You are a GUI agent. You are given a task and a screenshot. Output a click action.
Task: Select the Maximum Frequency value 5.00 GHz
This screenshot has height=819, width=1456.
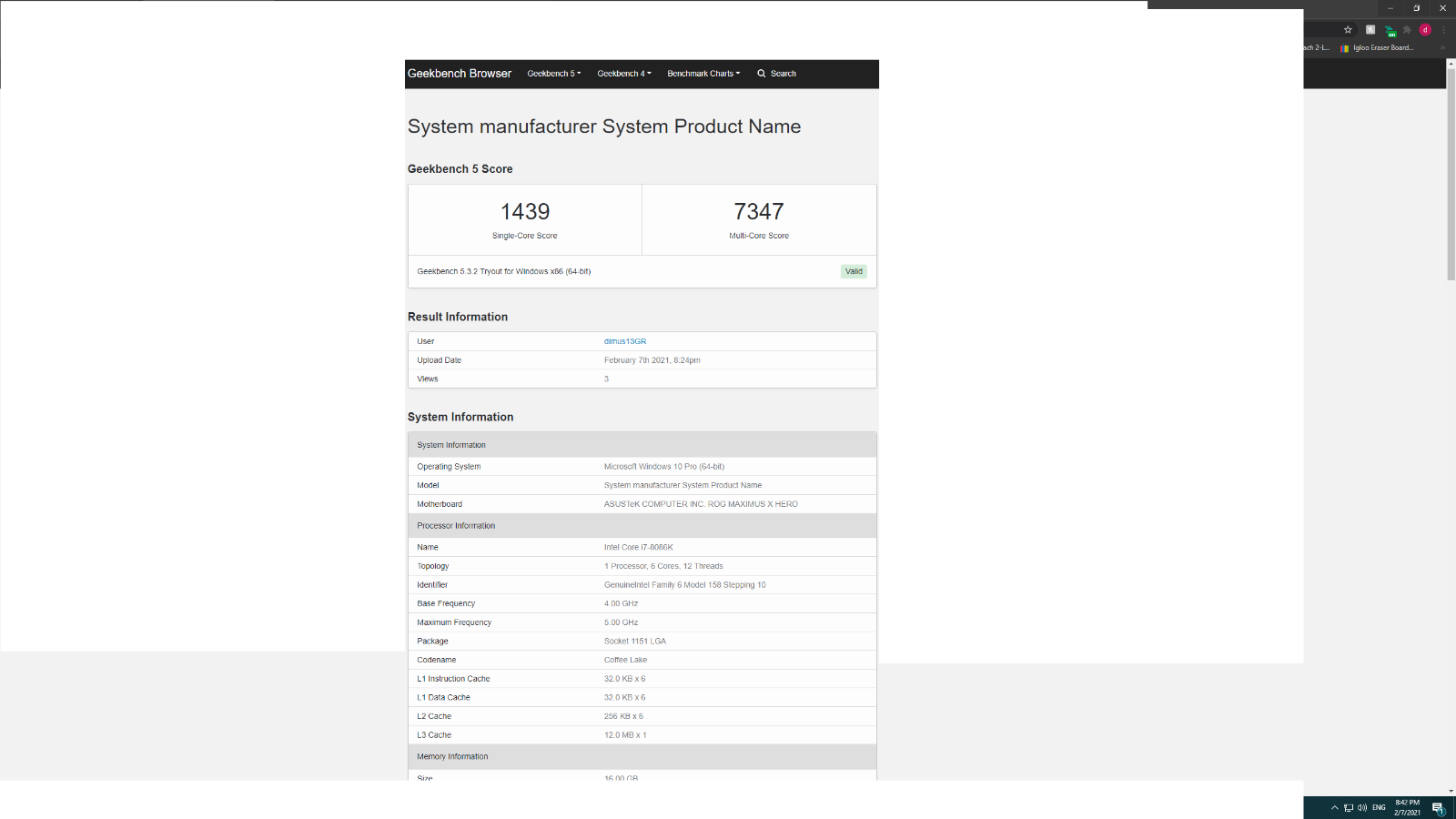[622, 622]
